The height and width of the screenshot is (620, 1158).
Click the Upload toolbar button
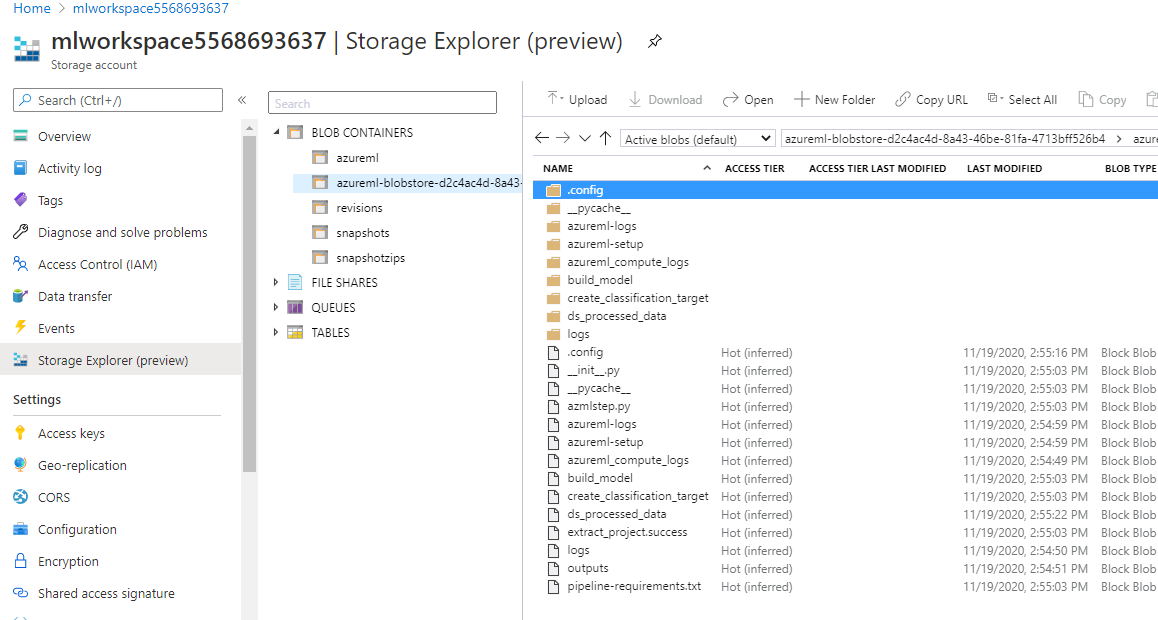coord(578,100)
